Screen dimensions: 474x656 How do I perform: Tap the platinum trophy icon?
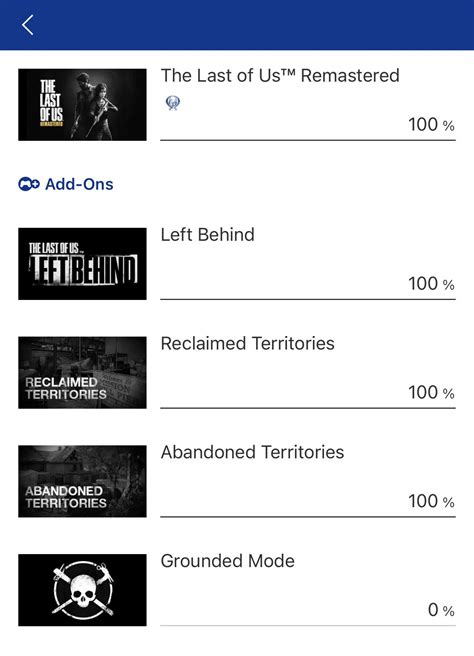click(173, 102)
